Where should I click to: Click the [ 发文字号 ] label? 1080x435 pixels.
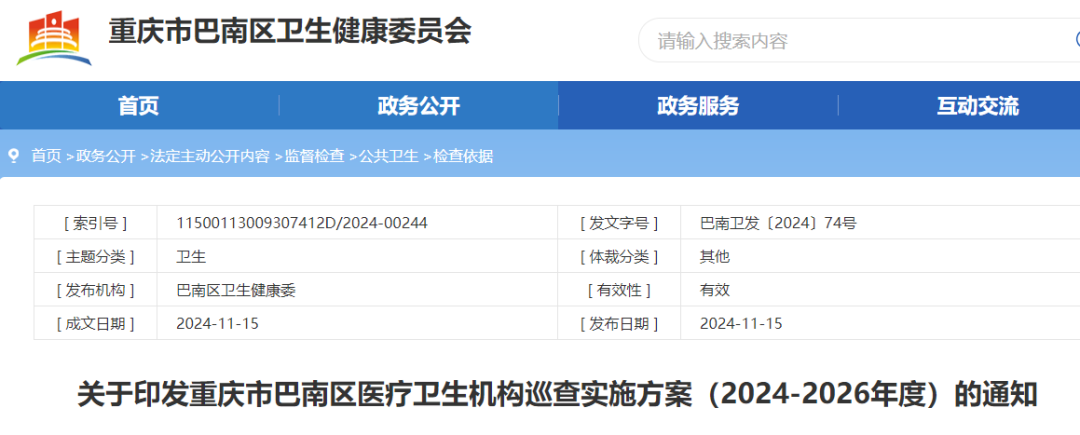tap(619, 223)
